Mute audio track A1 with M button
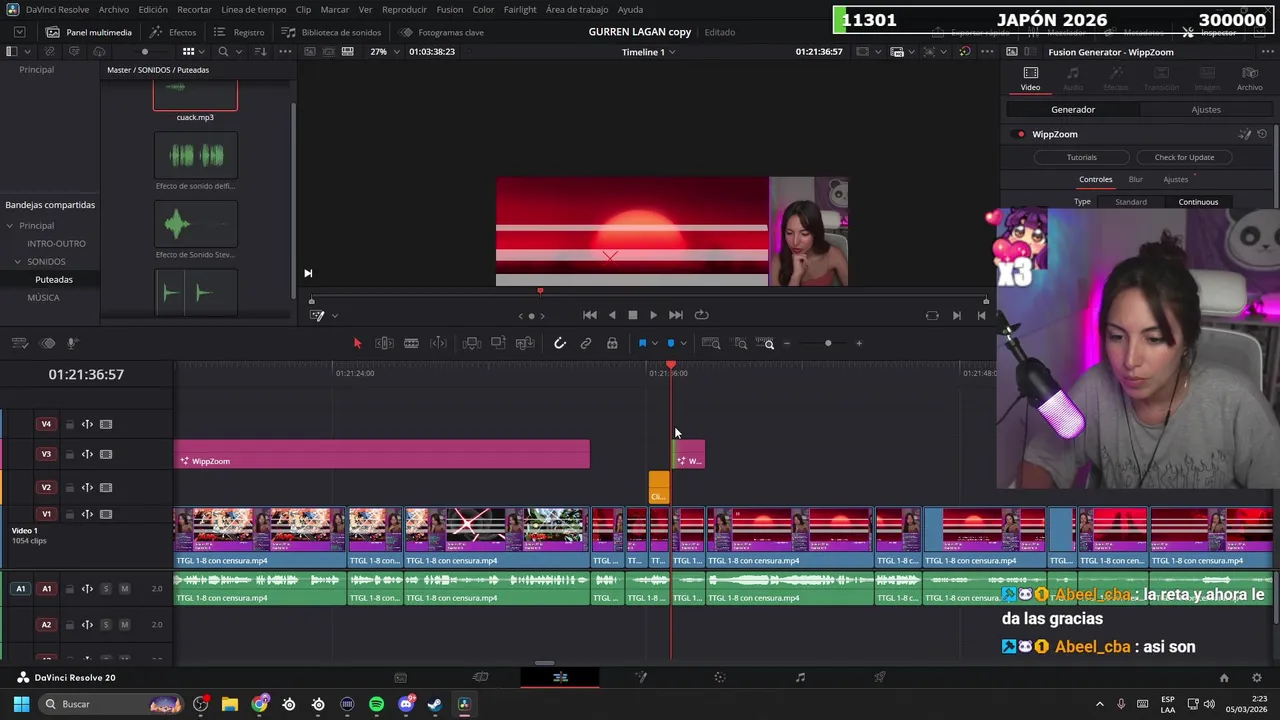The height and width of the screenshot is (720, 1280). tap(124, 589)
